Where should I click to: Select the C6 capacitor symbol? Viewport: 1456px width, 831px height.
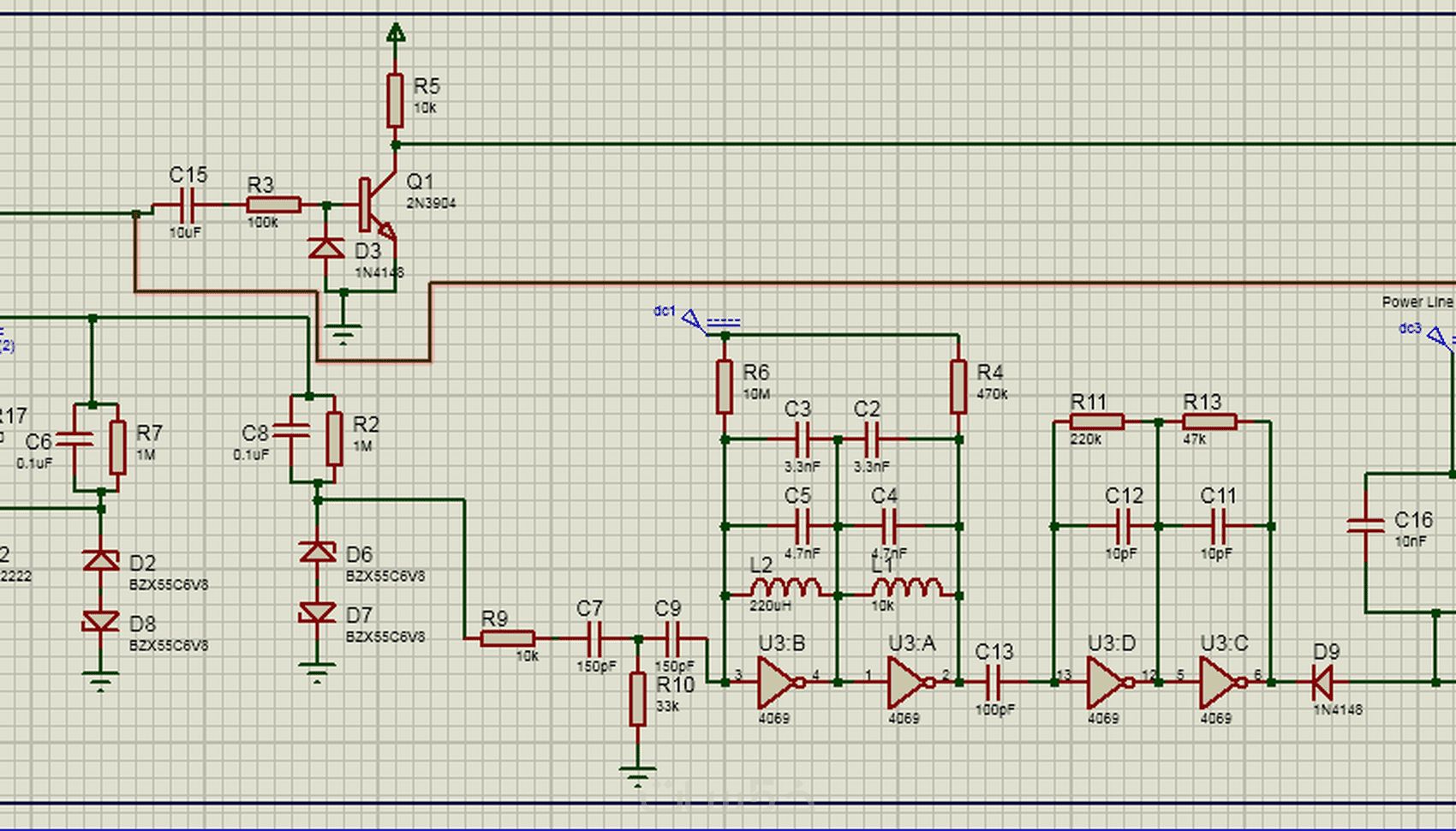pos(74,439)
